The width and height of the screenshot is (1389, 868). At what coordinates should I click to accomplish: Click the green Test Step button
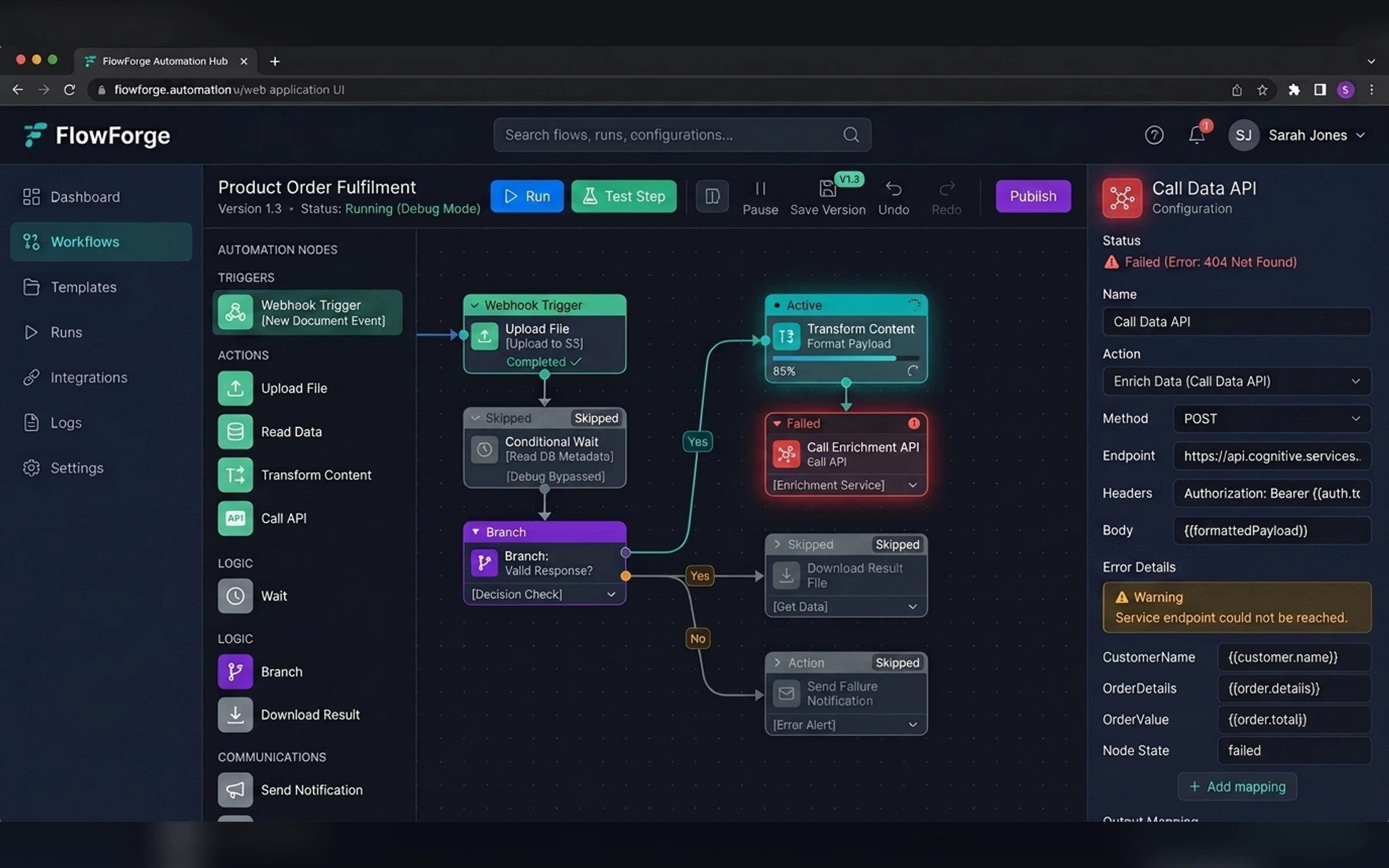pyautogui.click(x=623, y=196)
